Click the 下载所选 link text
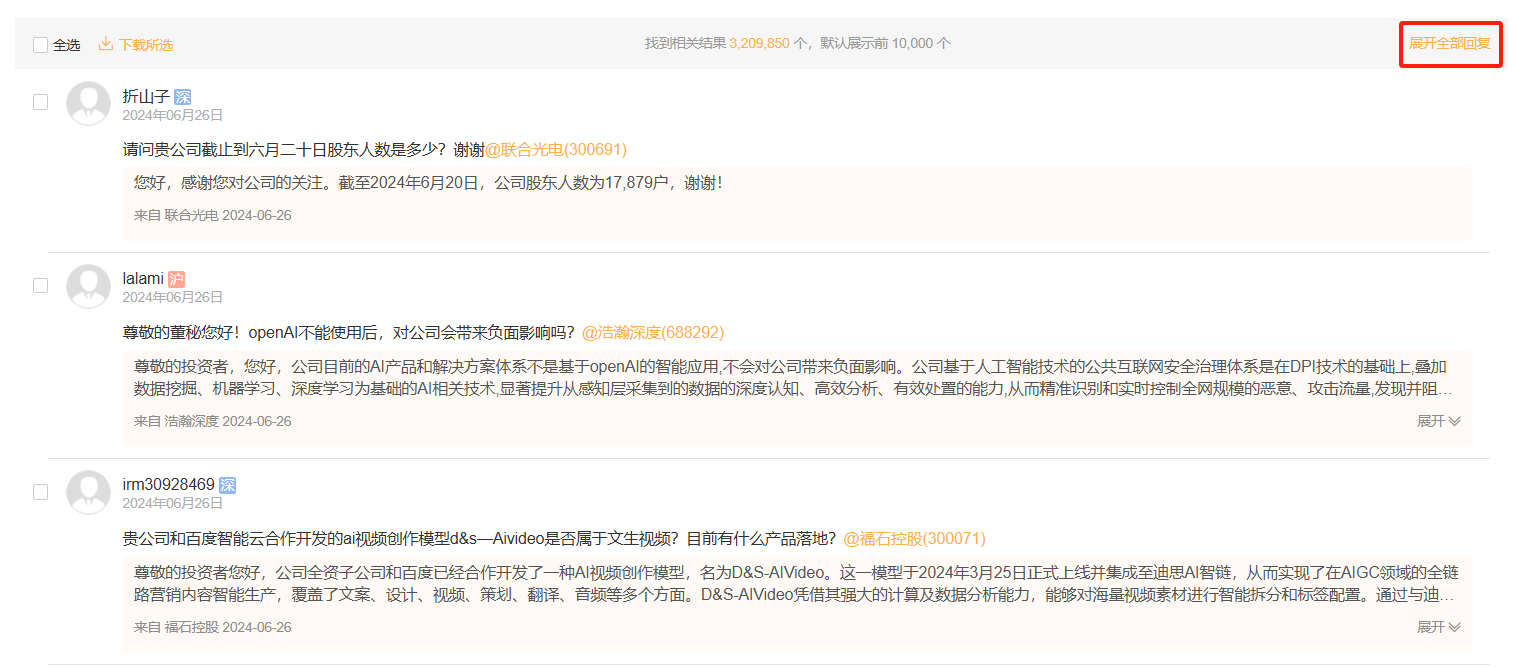1515x667 pixels. pyautogui.click(x=146, y=45)
